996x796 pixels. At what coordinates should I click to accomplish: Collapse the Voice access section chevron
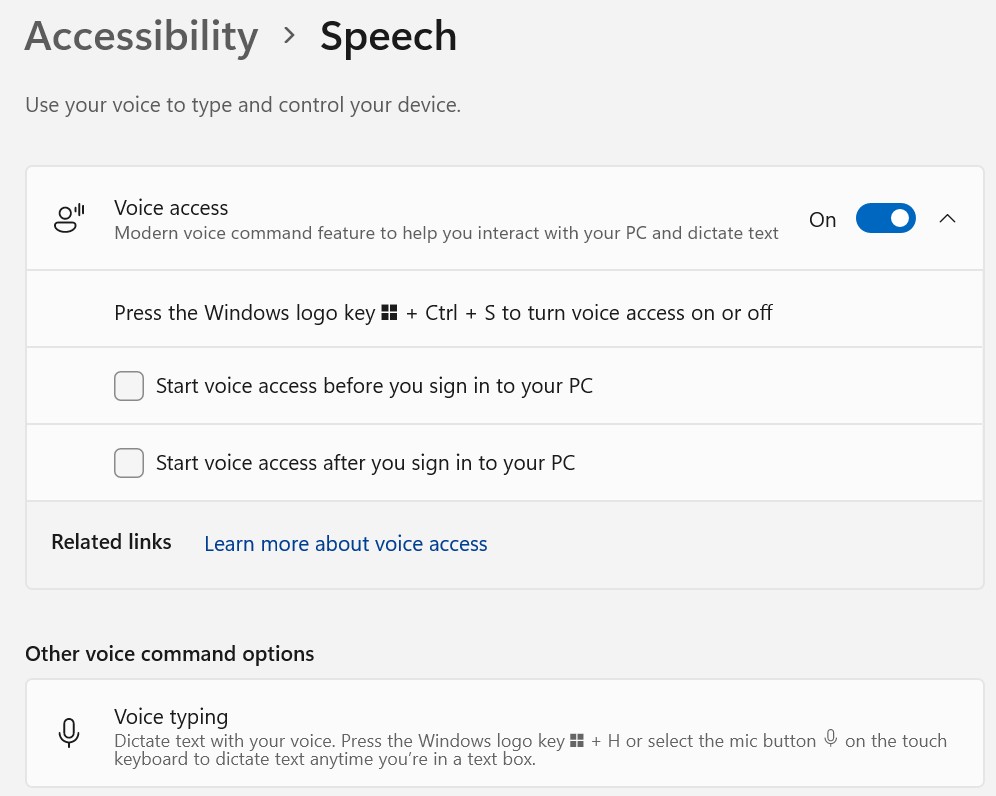point(948,219)
